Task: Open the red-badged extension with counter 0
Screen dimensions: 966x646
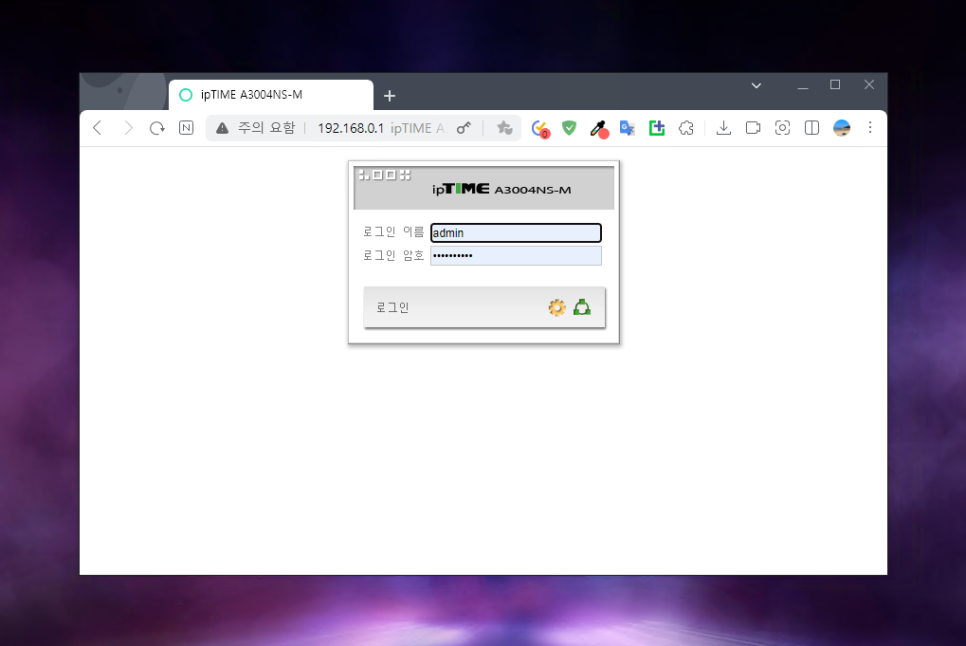Action: (x=540, y=129)
